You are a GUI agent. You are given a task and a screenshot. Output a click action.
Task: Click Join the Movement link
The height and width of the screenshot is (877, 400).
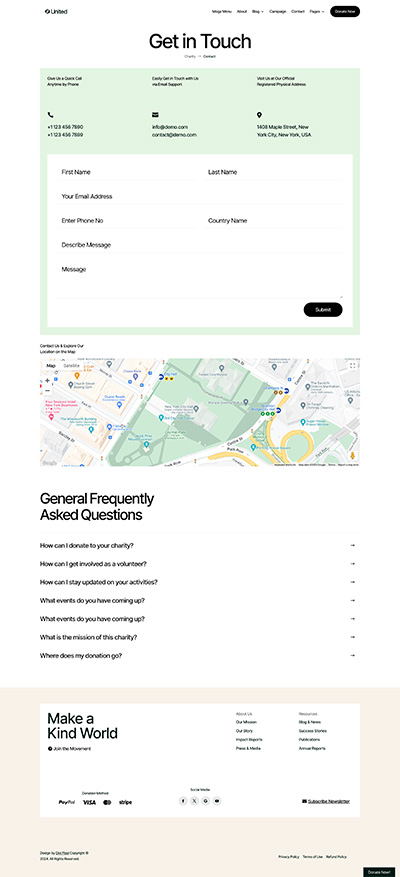[x=72, y=748]
